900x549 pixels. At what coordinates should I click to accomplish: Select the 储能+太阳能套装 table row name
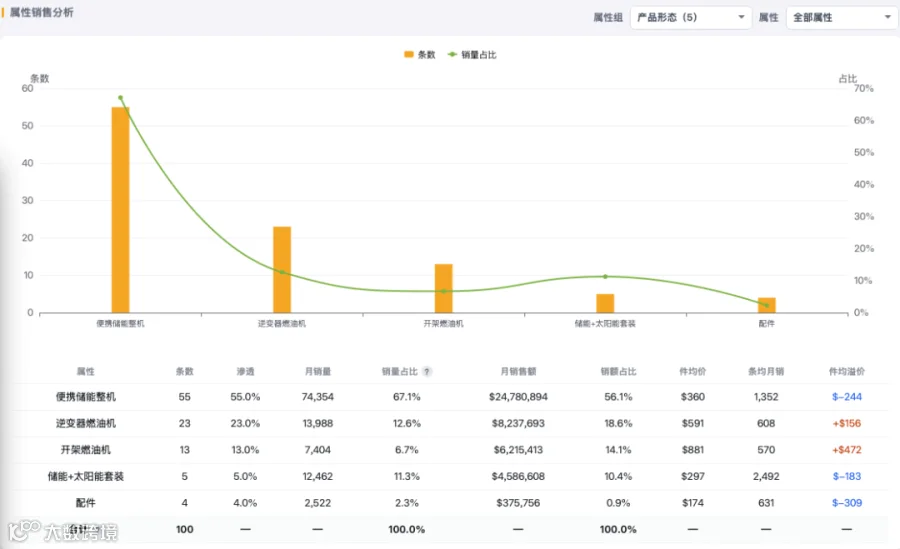pos(86,476)
